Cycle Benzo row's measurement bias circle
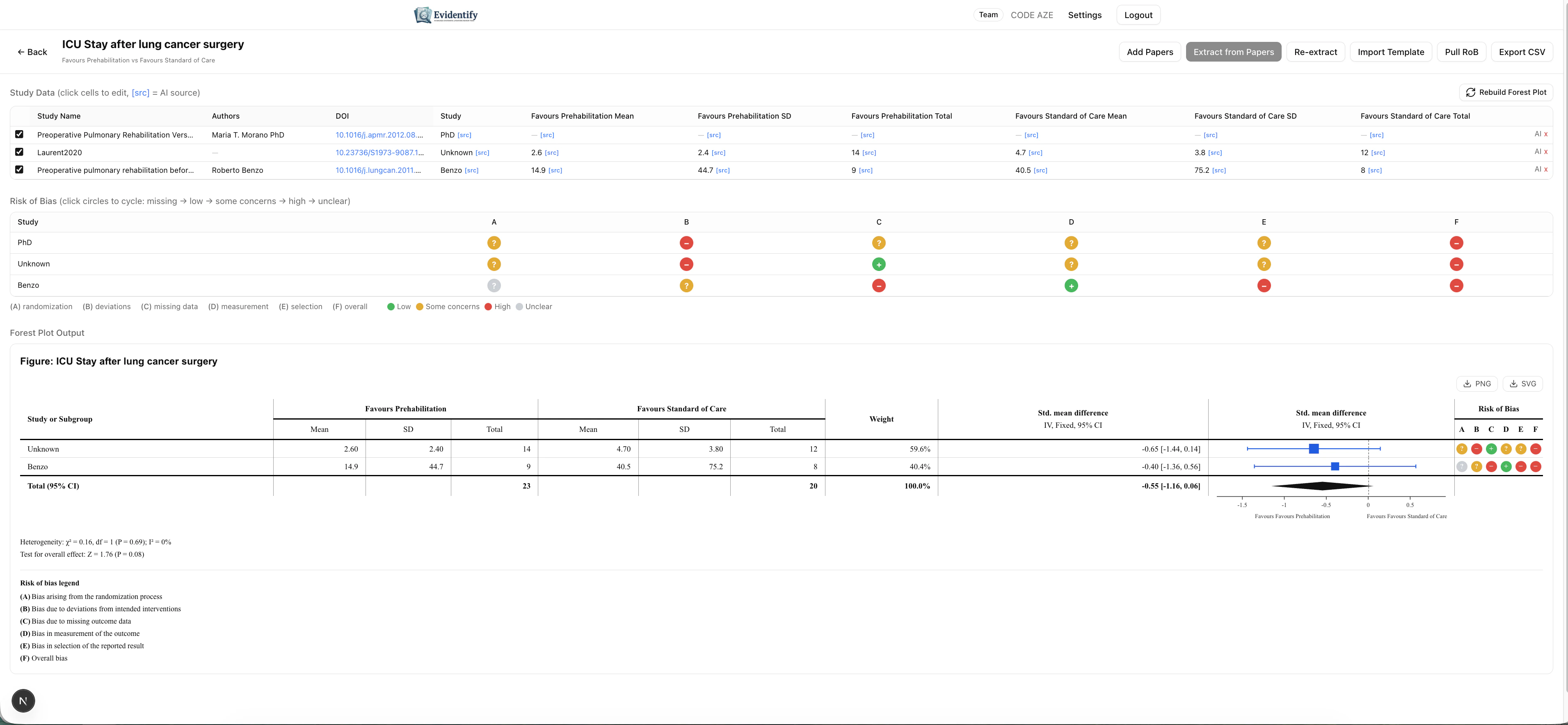 click(x=1071, y=286)
